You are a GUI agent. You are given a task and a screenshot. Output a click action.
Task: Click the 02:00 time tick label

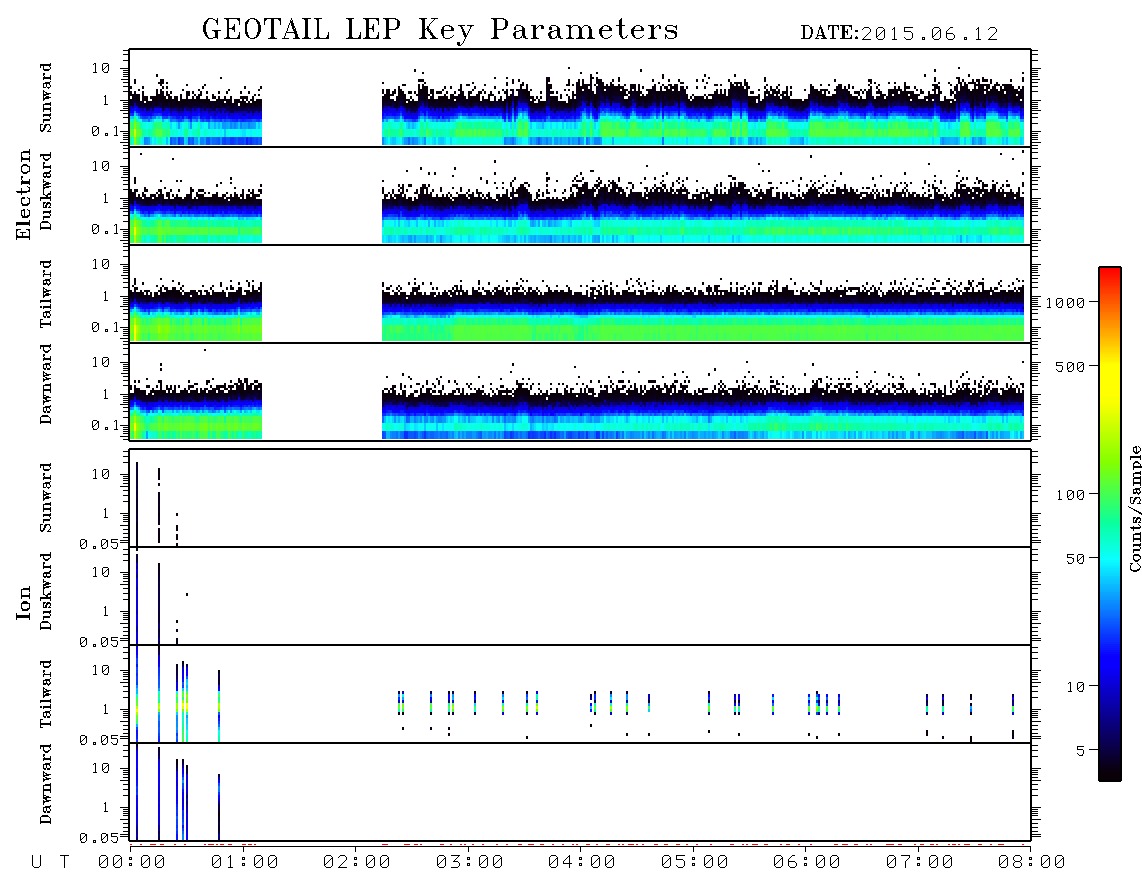(357, 863)
